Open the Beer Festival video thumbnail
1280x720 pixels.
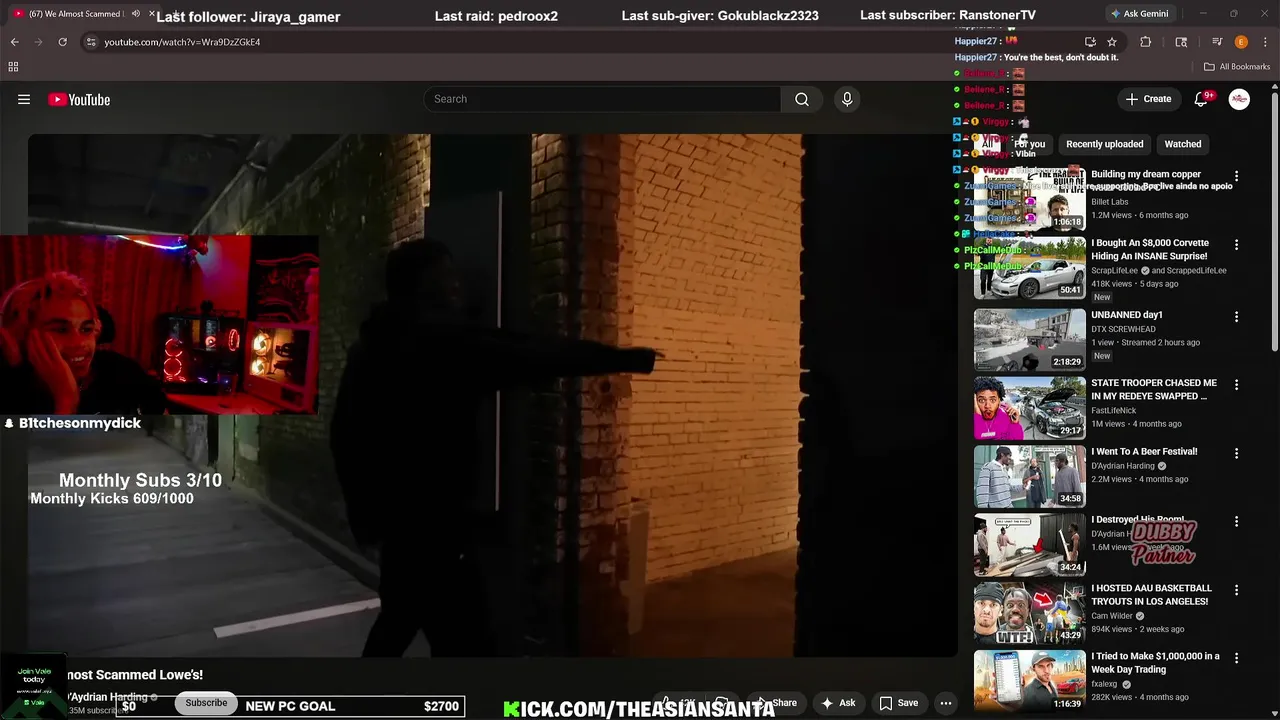(x=1029, y=476)
